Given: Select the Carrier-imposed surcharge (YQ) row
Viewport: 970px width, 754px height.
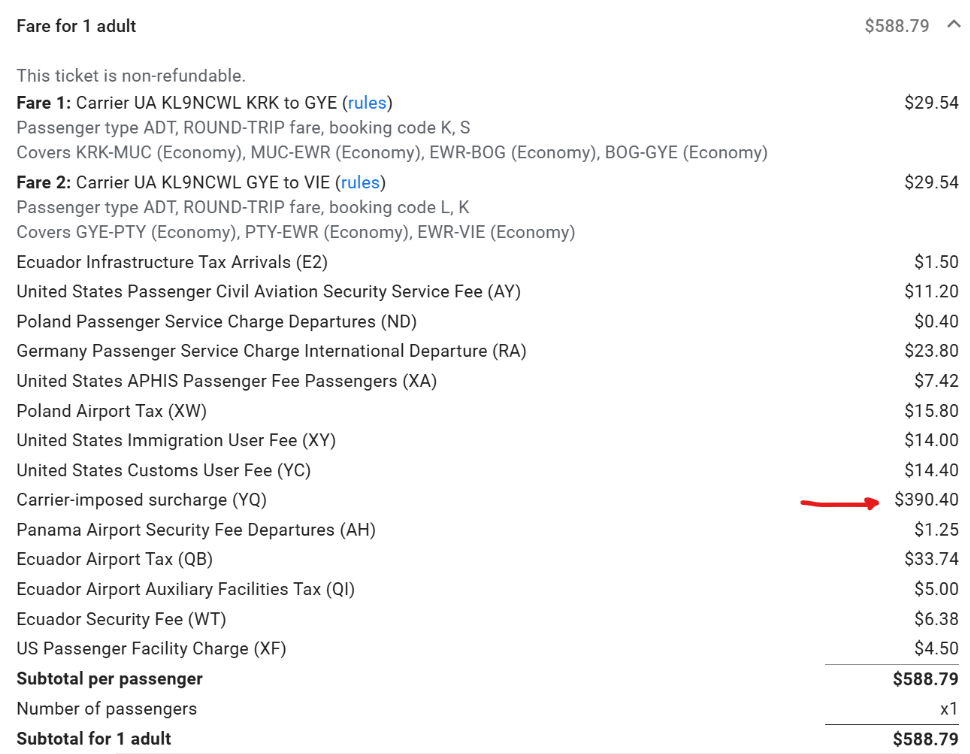Looking at the screenshot, I should tap(487, 500).
